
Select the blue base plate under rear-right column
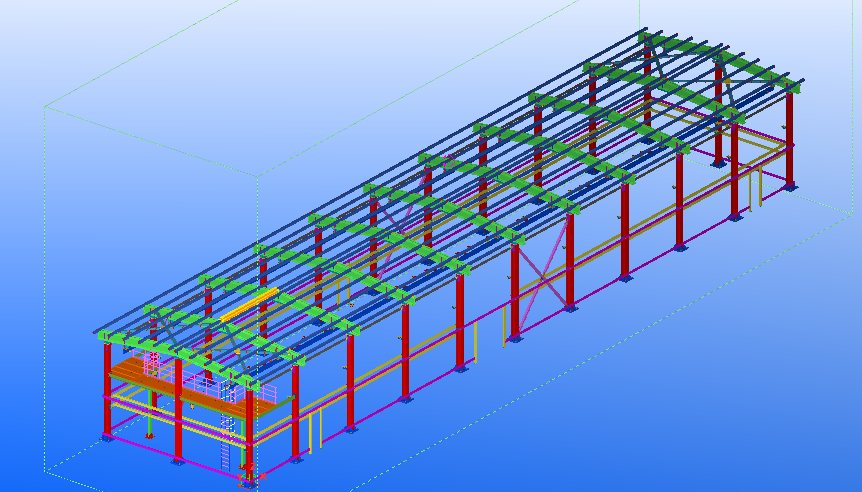pyautogui.click(x=788, y=186)
